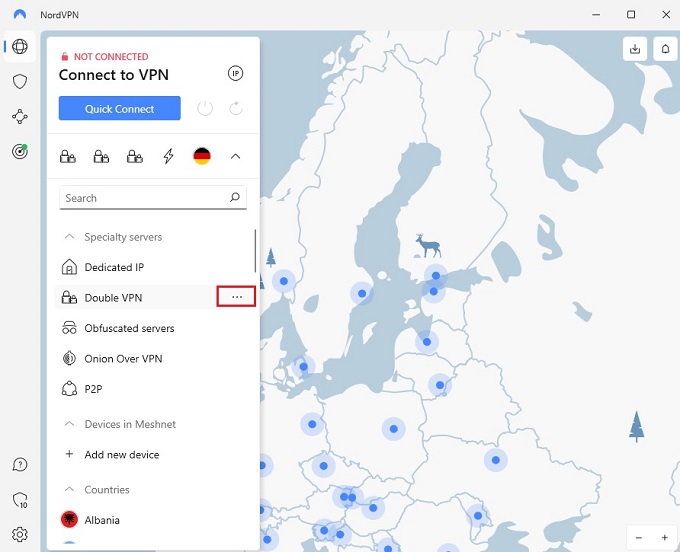Open Double VPN more options menu

(x=237, y=297)
